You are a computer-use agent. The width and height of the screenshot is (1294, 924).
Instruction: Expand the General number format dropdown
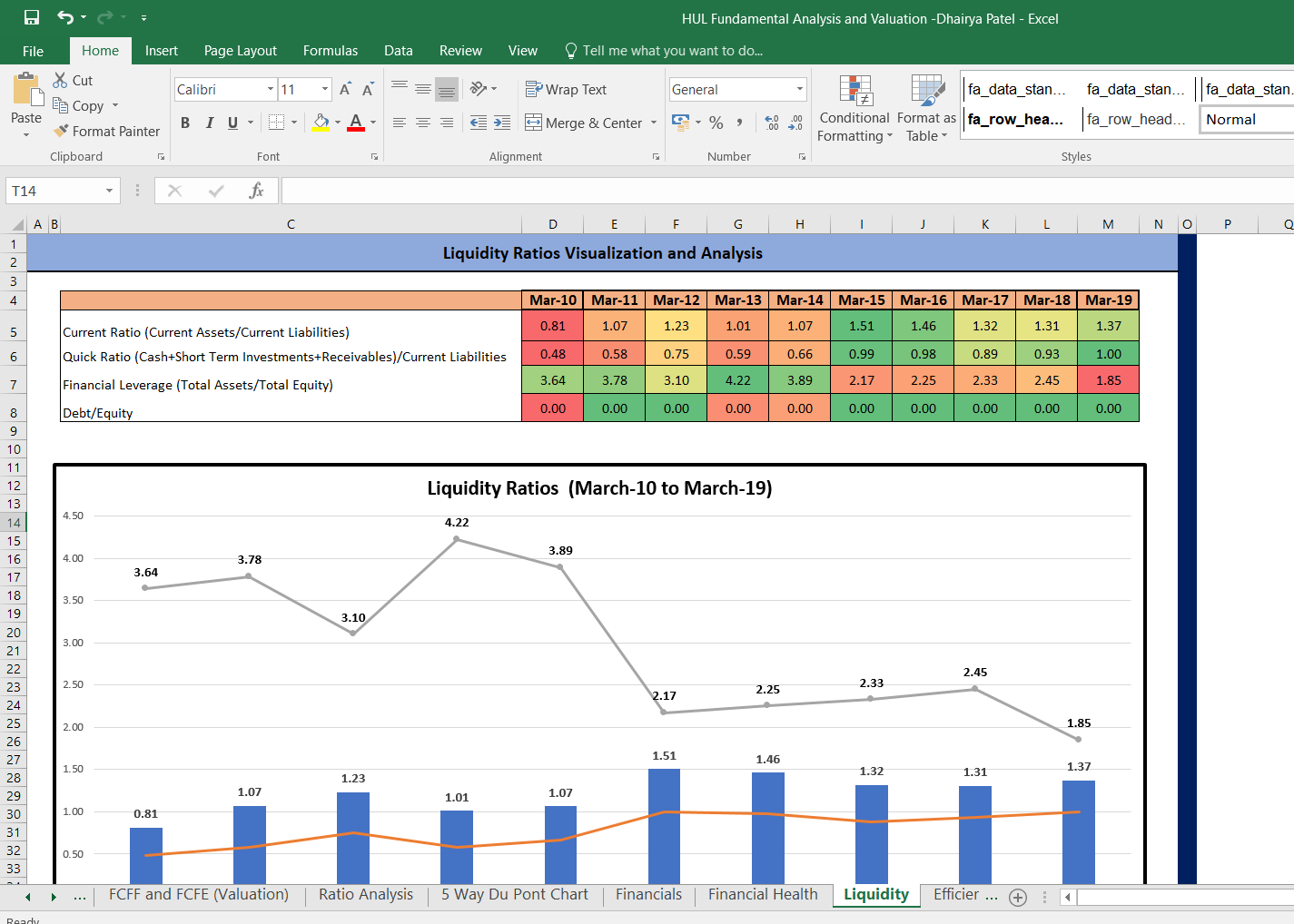point(800,89)
